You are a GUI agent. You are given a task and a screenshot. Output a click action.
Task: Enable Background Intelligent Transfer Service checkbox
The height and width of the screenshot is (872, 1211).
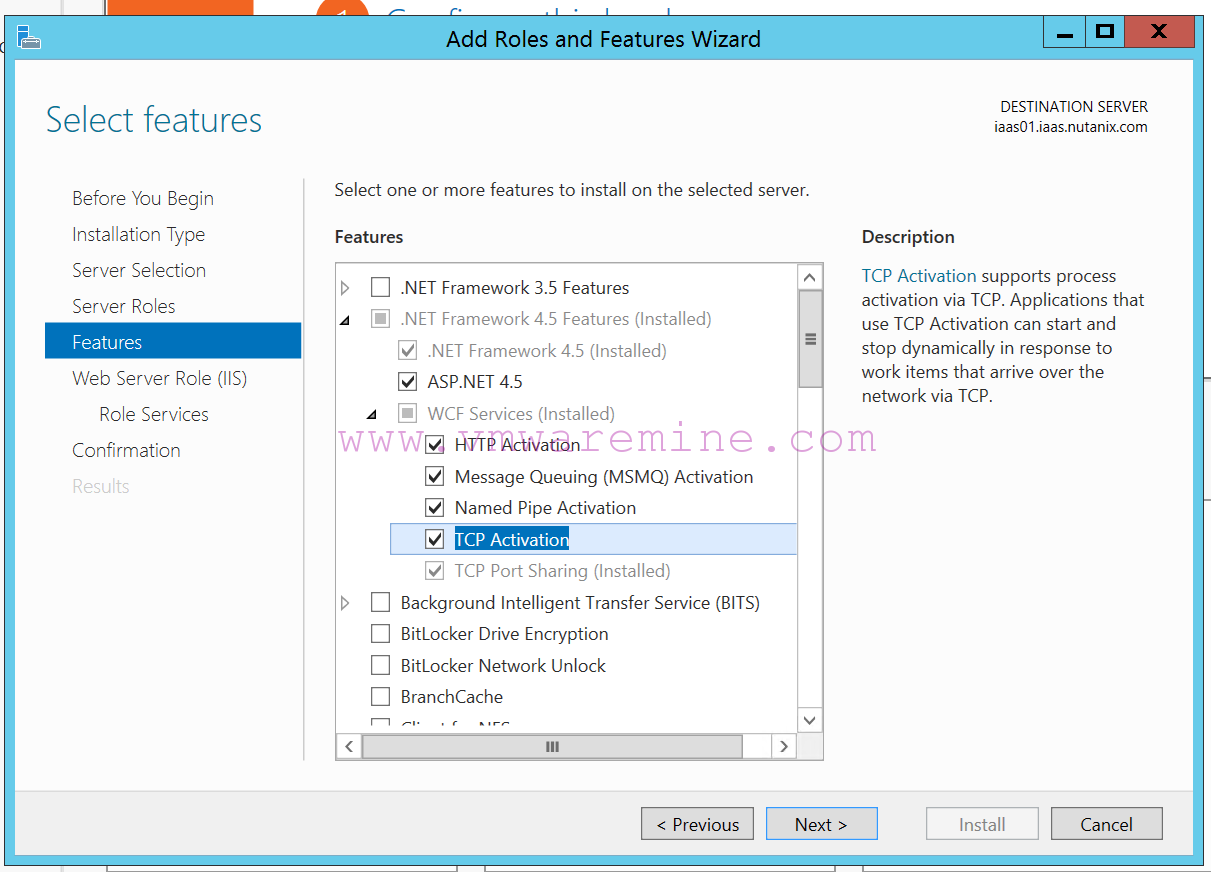pos(380,603)
